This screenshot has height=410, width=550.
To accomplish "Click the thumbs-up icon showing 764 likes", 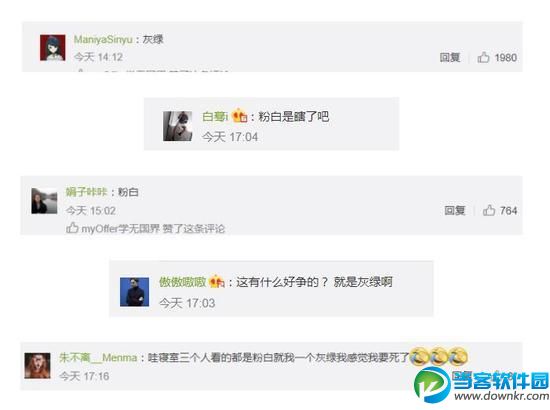I will pyautogui.click(x=489, y=210).
